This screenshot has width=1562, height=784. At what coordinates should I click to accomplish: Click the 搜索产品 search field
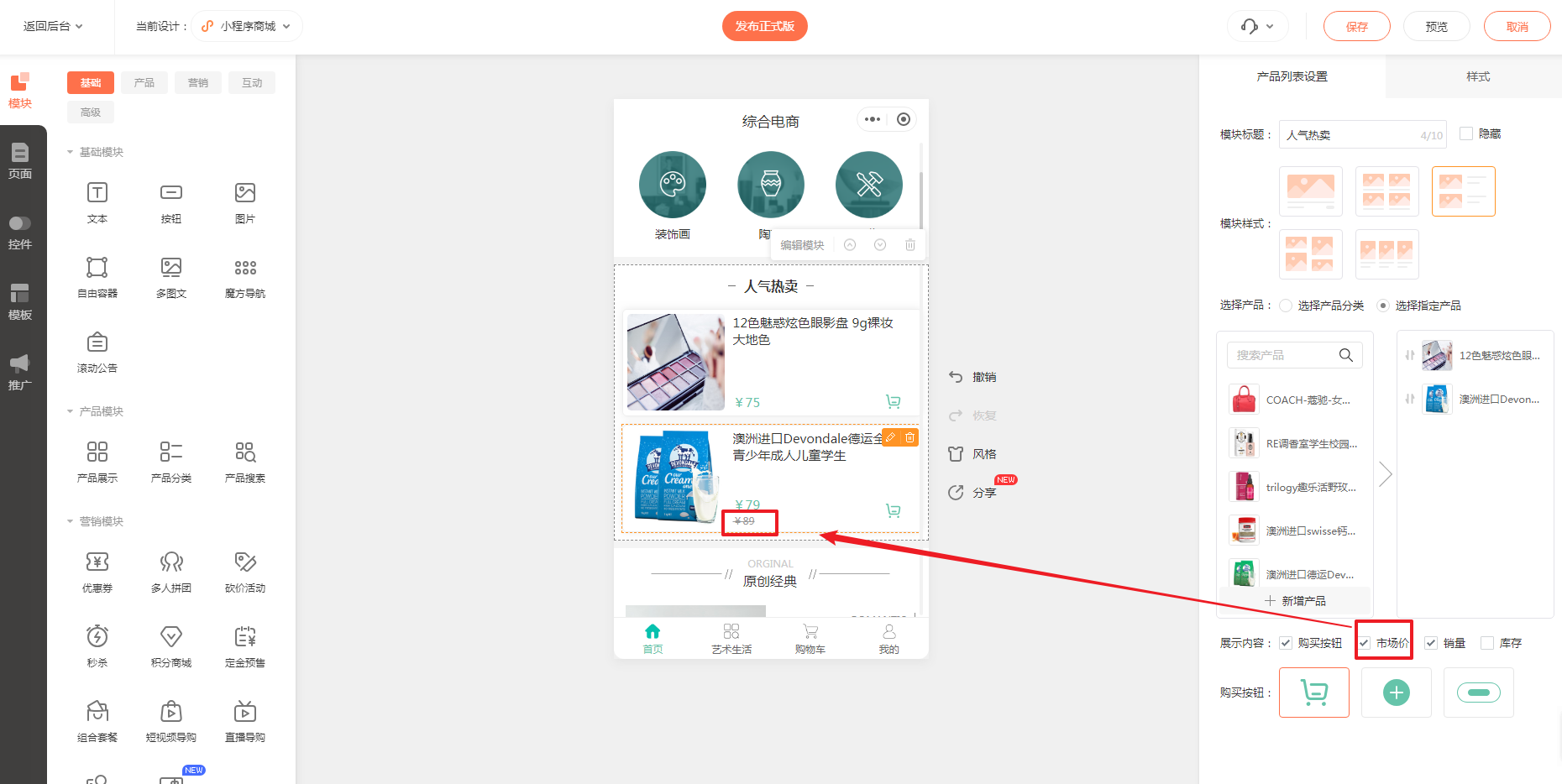[x=1295, y=355]
